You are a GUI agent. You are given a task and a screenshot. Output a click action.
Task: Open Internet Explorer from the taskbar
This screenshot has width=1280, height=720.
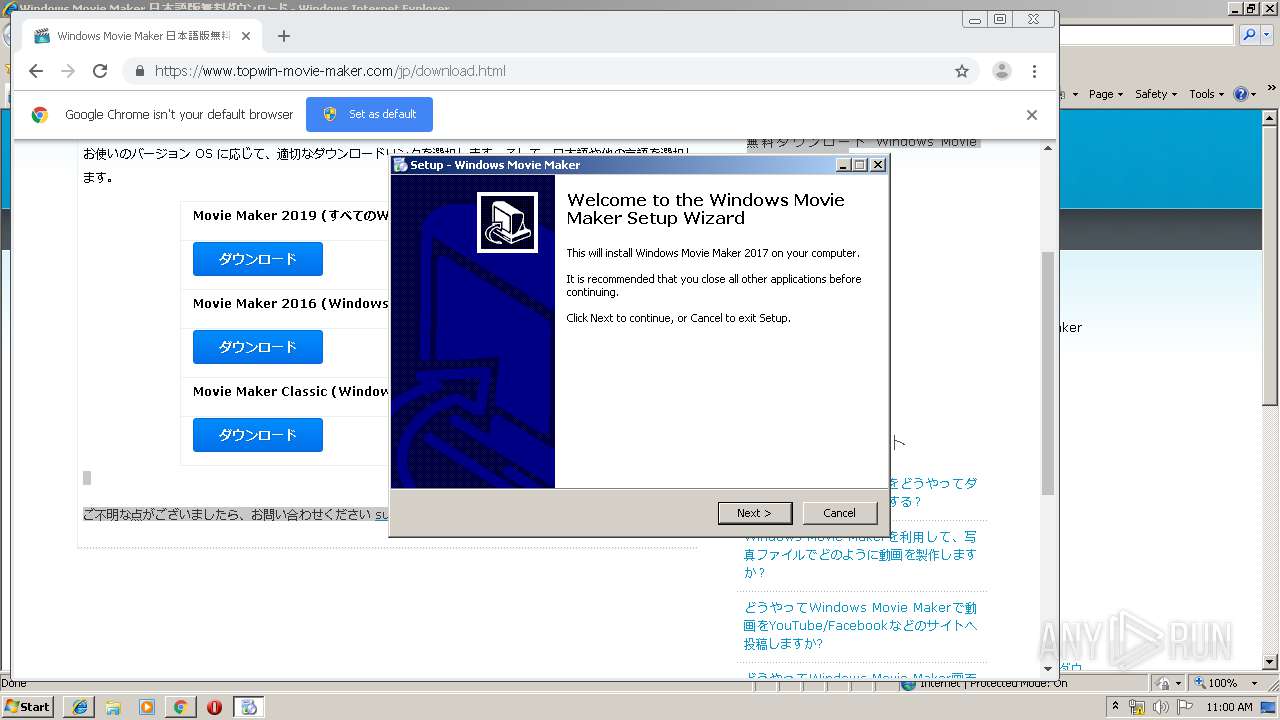[x=79, y=707]
